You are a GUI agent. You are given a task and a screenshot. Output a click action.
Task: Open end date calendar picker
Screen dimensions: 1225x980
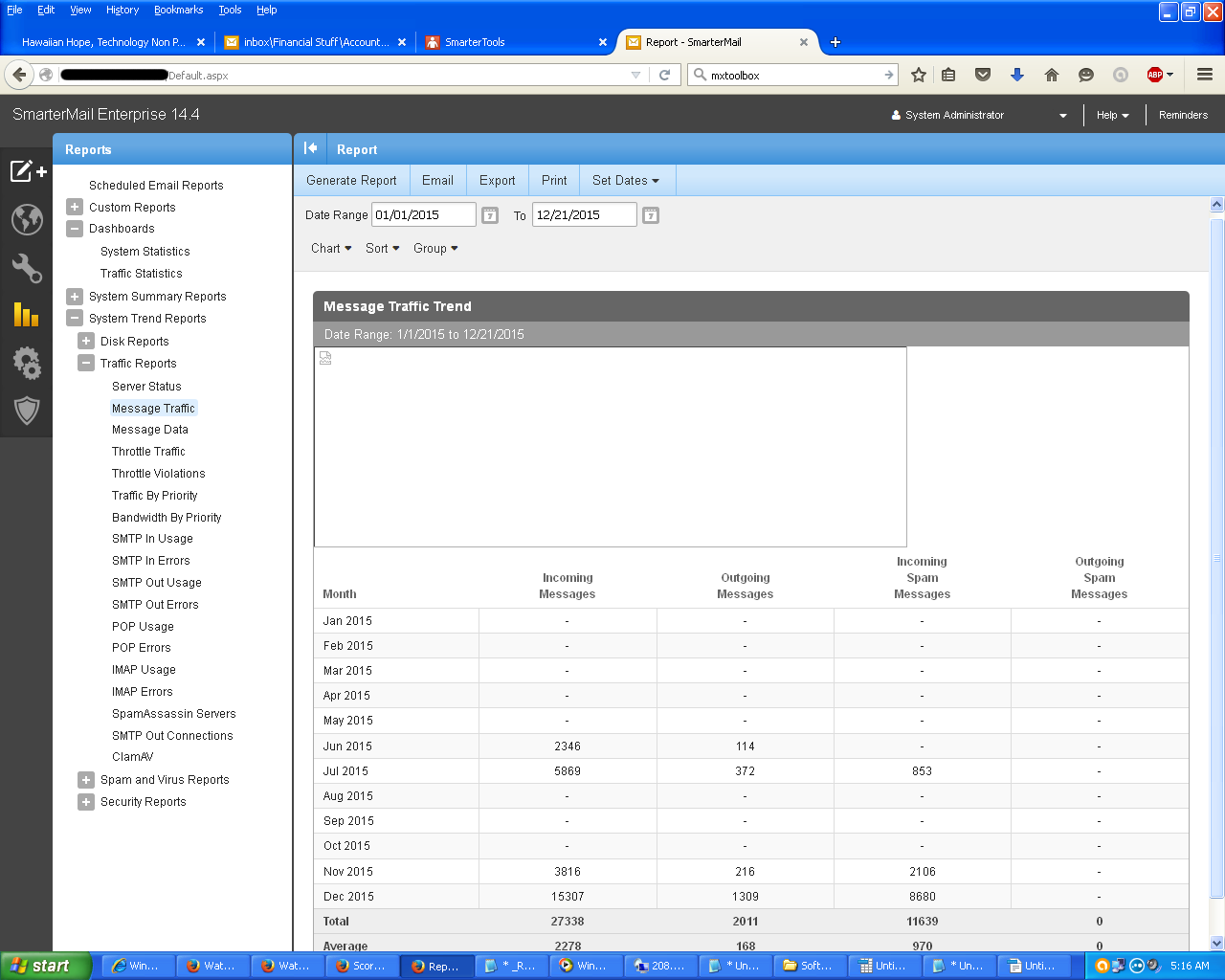point(651,215)
